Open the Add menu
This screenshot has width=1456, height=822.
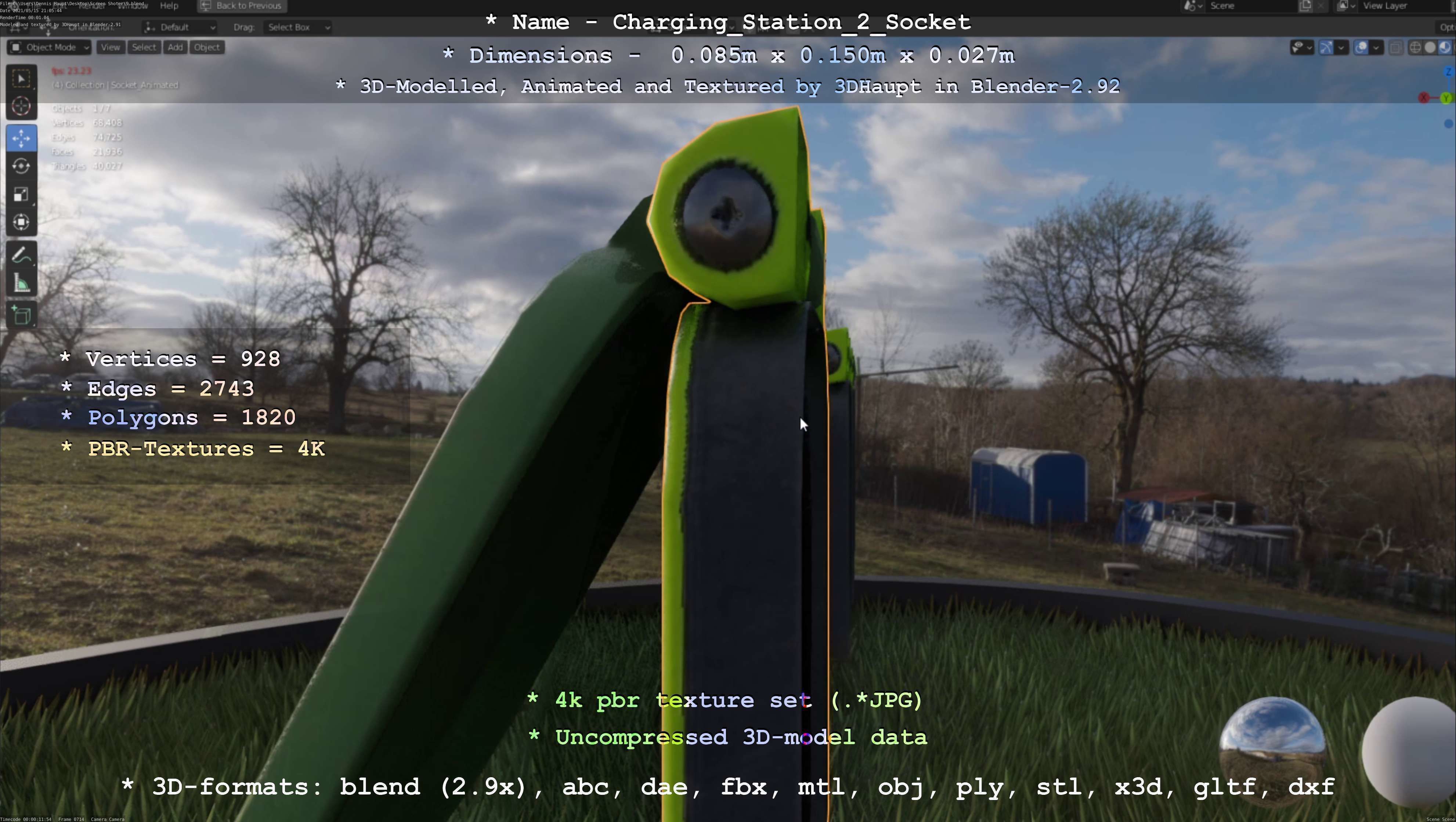pyautogui.click(x=175, y=47)
